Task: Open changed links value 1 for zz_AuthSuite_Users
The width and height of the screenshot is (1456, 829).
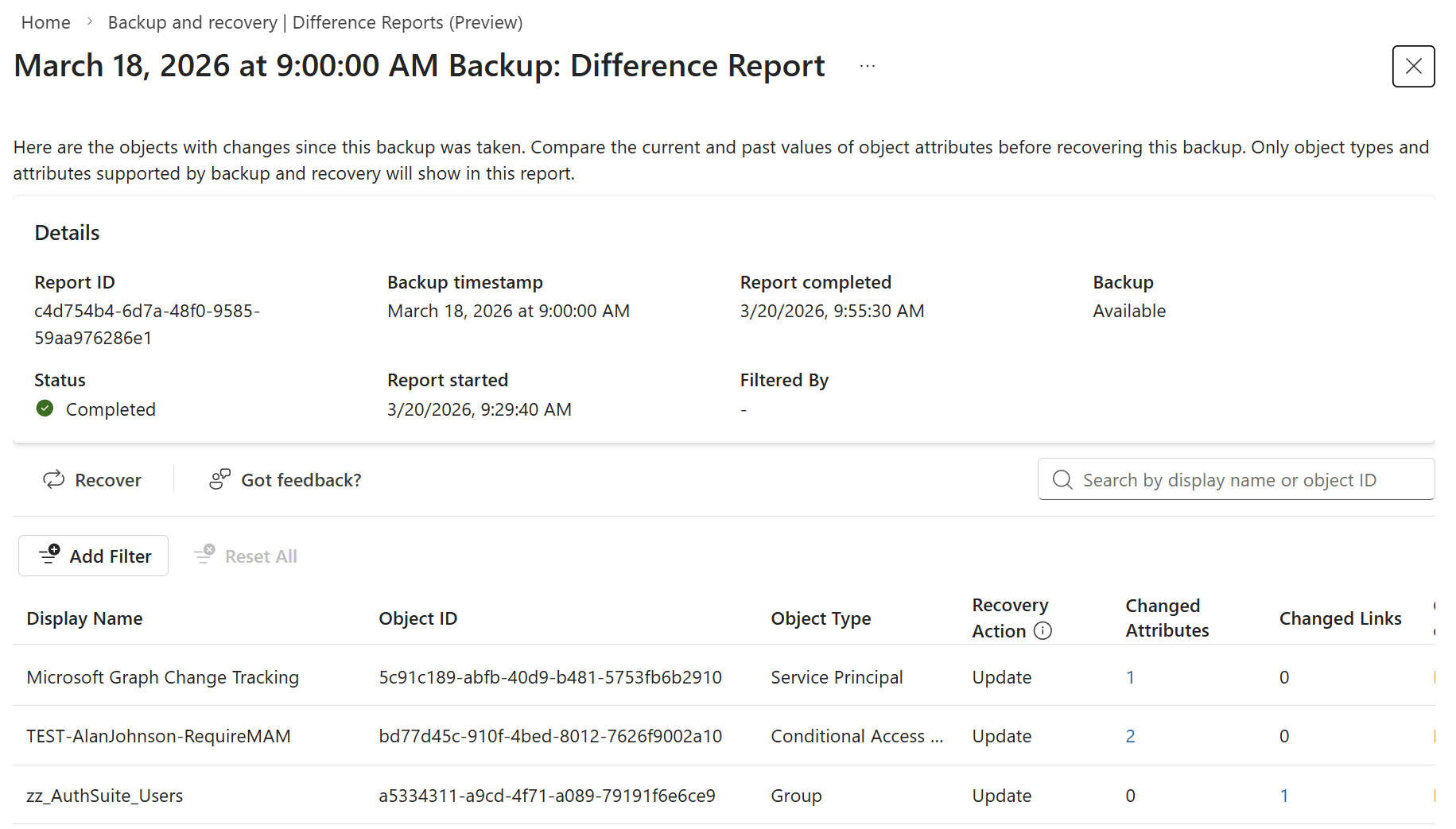Action: tap(1284, 795)
